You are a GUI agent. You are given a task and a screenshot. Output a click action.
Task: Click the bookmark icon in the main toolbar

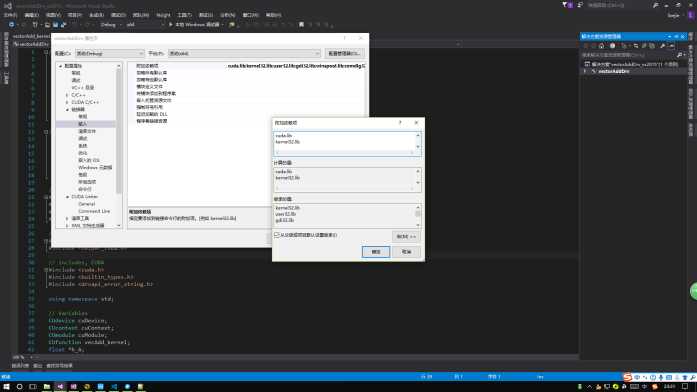301,24
